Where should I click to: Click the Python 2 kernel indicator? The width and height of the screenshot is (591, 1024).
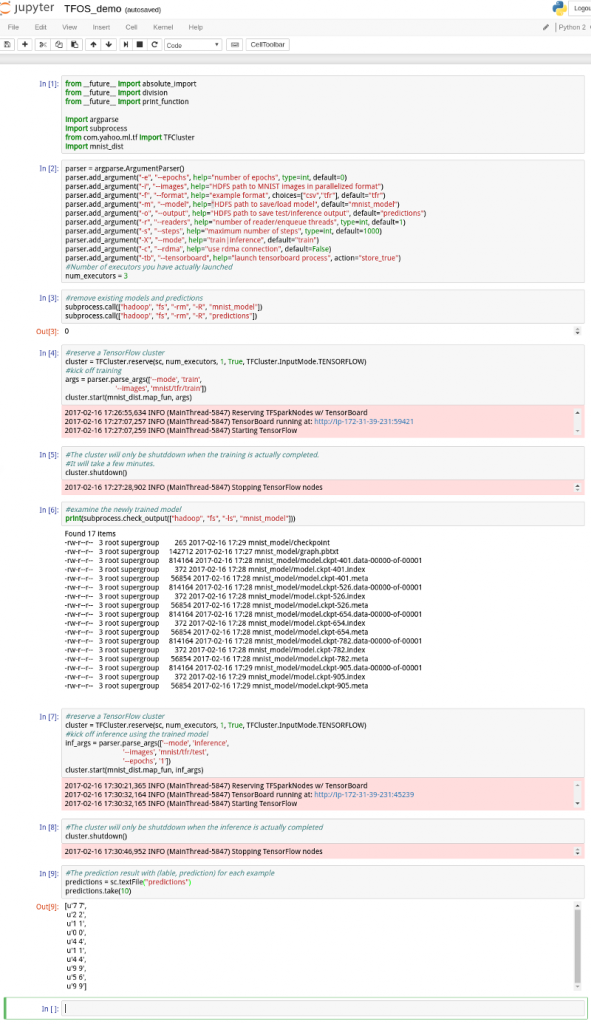pos(572,27)
